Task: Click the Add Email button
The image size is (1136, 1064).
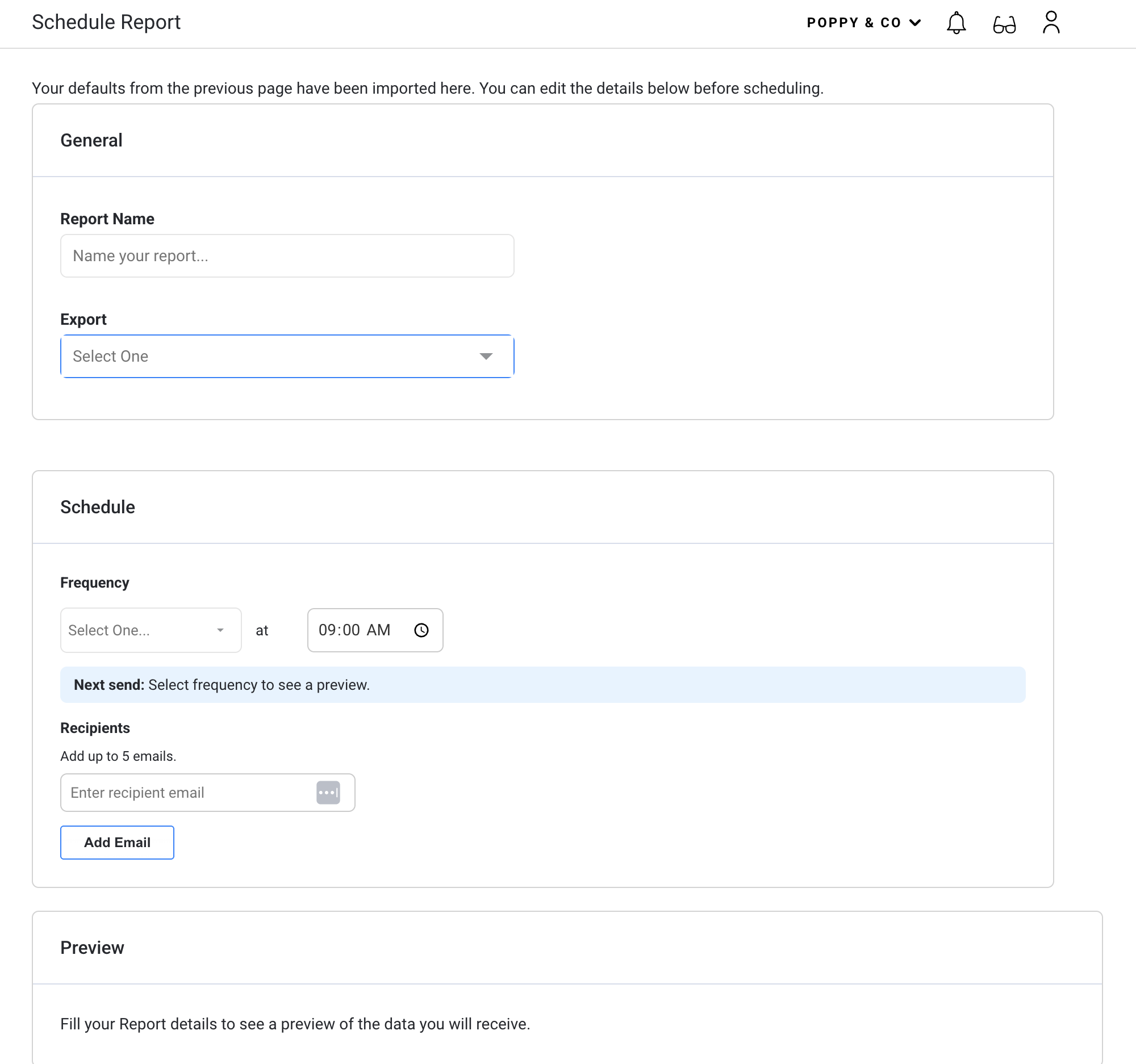Action: tap(117, 842)
